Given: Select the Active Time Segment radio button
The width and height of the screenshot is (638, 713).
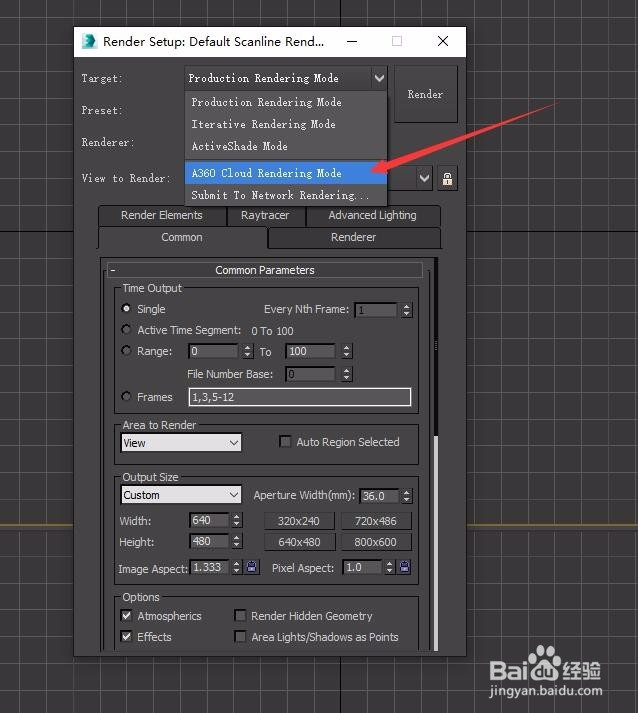Looking at the screenshot, I should point(126,329).
